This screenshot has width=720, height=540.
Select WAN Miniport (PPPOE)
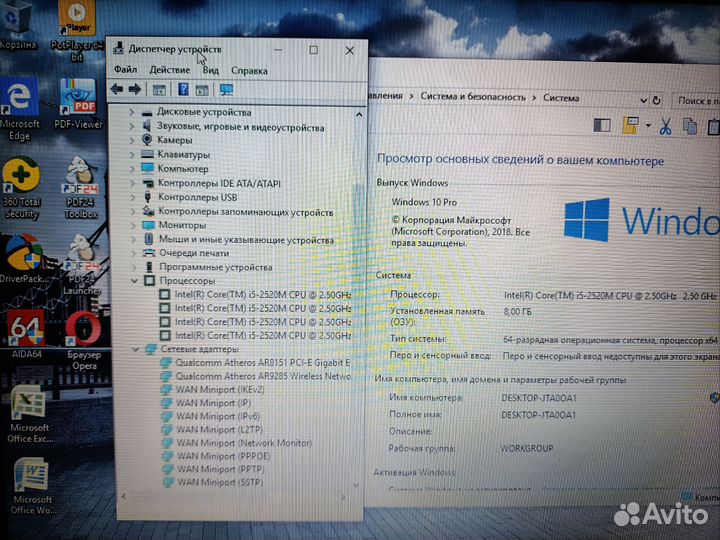[x=224, y=456]
